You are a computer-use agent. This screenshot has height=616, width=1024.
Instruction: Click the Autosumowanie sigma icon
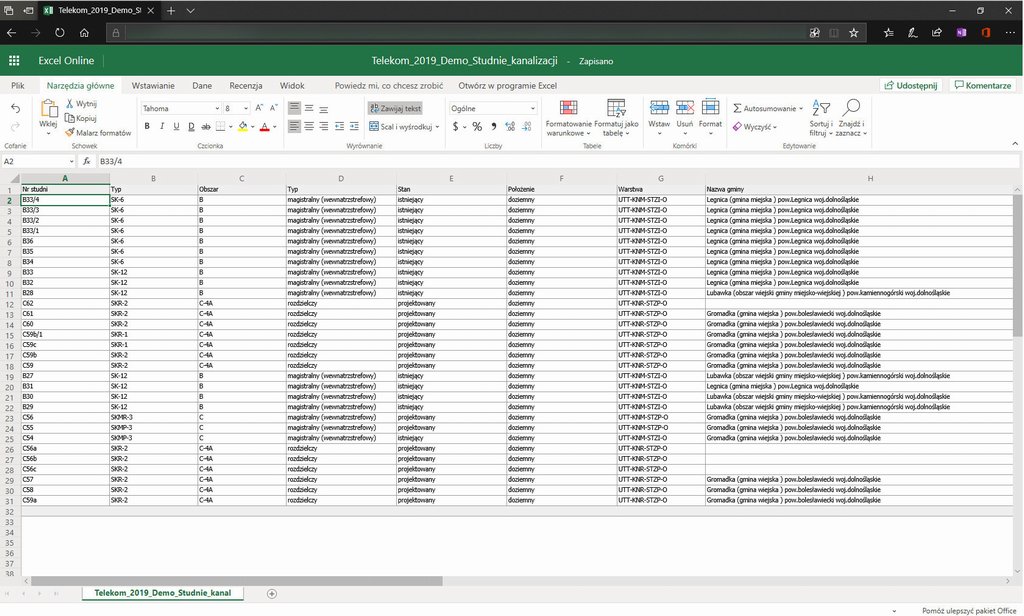(x=737, y=108)
